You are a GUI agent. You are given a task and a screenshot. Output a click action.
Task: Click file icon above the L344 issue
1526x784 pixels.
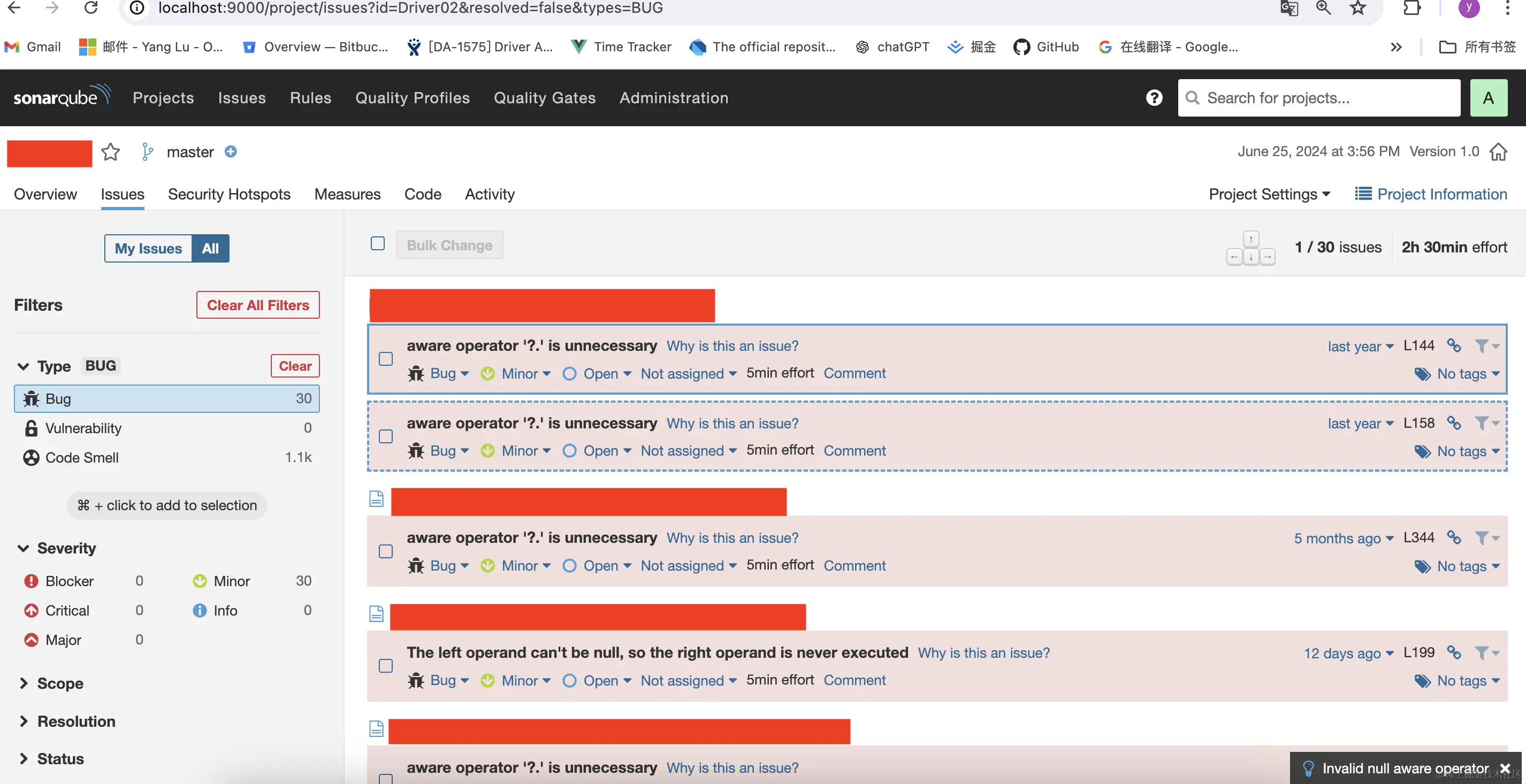376,498
